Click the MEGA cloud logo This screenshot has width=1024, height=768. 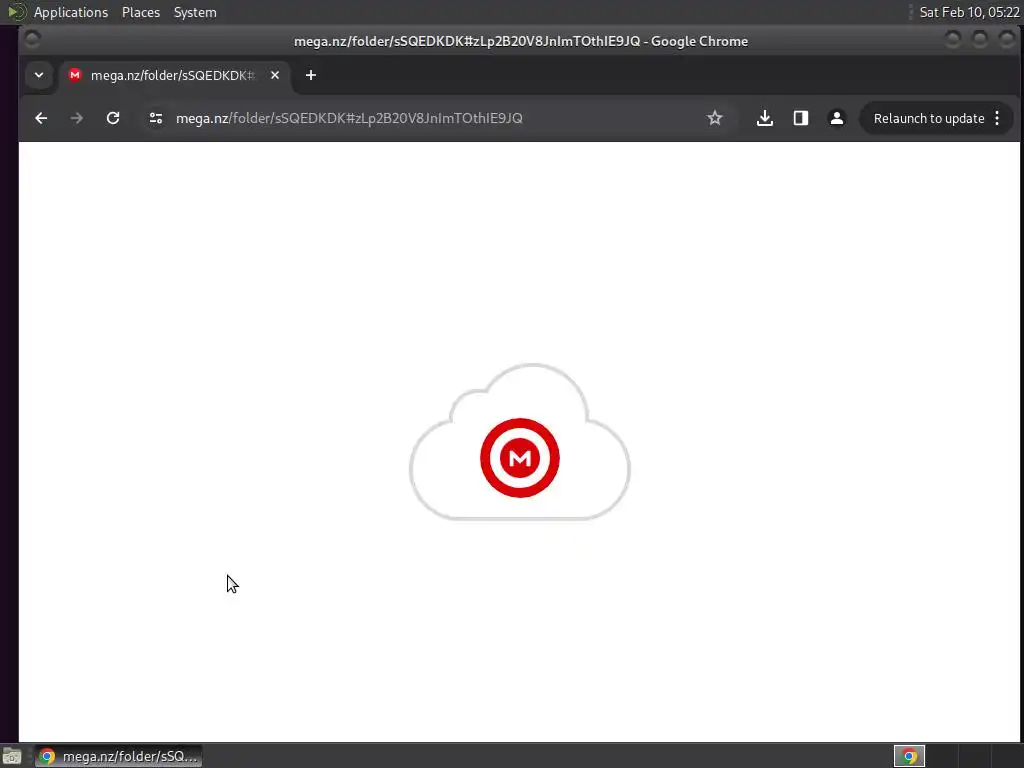520,442
